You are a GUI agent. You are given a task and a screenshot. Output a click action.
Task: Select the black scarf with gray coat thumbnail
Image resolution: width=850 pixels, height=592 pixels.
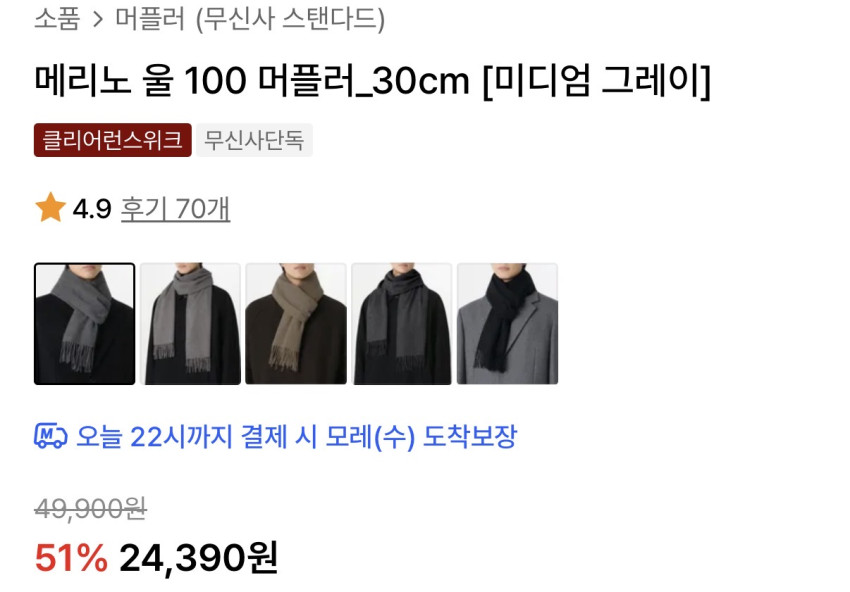click(x=507, y=324)
